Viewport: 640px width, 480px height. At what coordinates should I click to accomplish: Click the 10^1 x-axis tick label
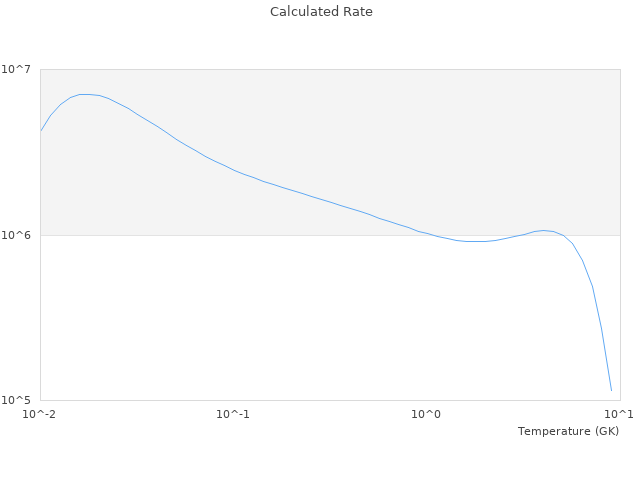pos(619,414)
